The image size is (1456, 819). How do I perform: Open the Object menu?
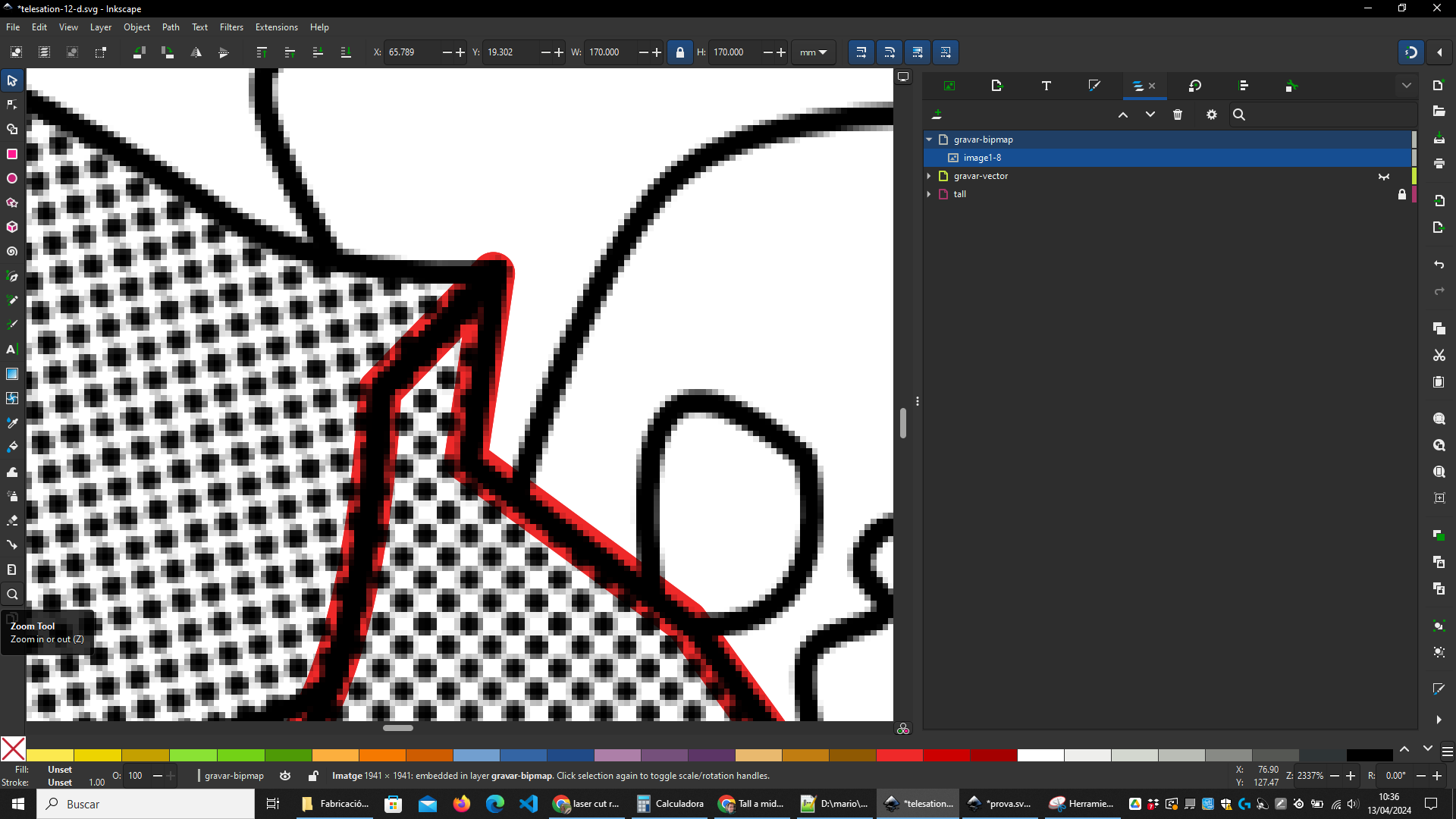[x=137, y=27]
